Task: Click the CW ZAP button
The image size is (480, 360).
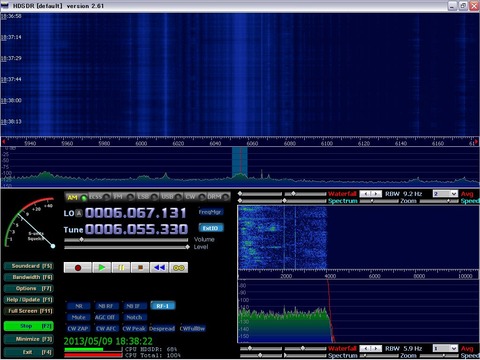Action: tap(78, 329)
